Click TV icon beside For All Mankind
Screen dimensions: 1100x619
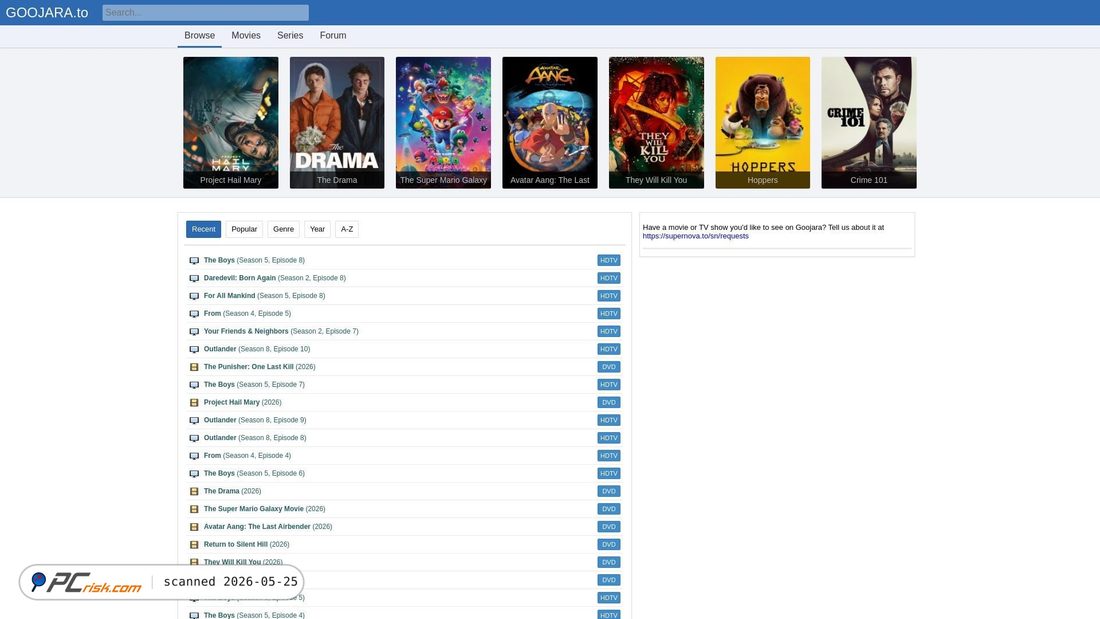tap(194, 296)
